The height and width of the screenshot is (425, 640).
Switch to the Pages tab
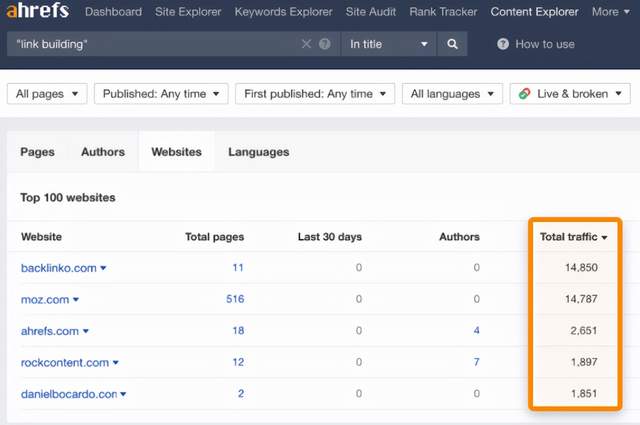click(x=37, y=152)
